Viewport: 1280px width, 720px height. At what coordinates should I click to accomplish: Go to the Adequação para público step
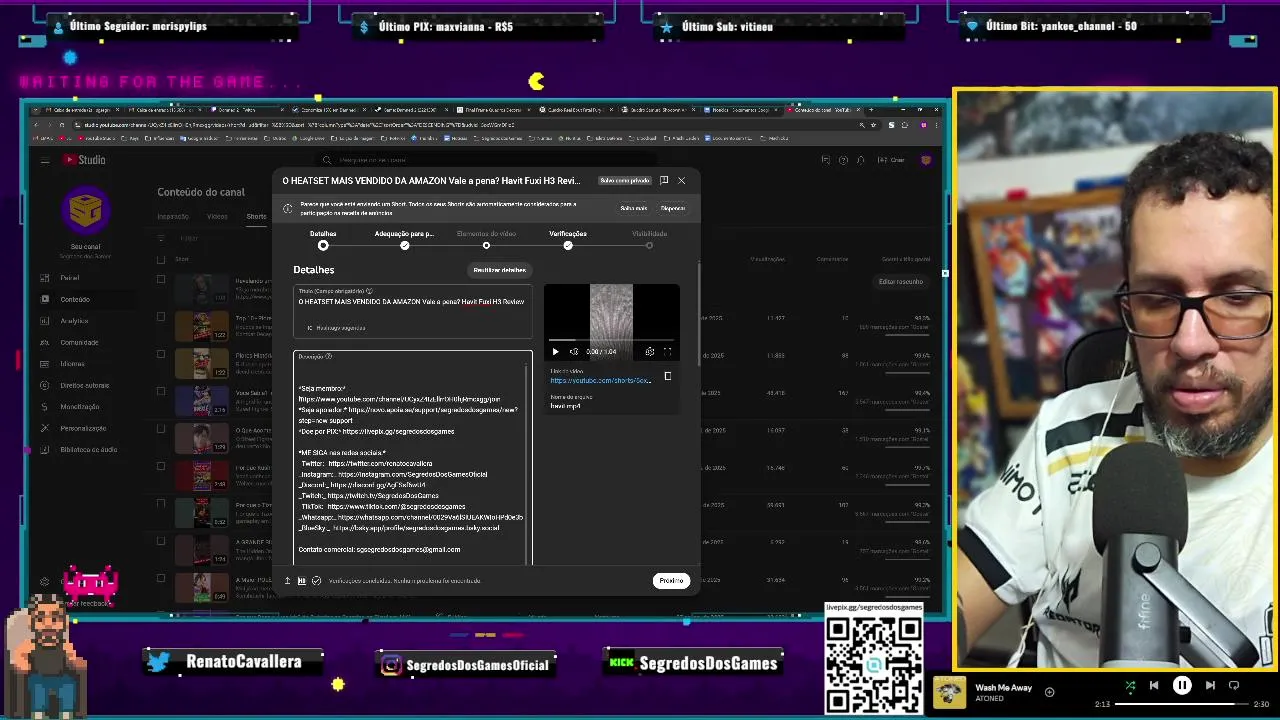point(404,239)
